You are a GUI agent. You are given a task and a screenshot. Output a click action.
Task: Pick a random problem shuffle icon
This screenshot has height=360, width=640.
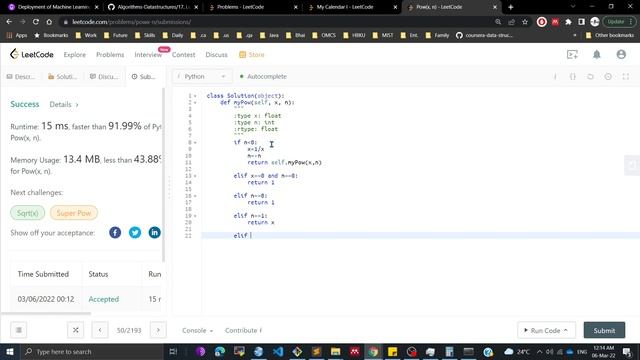[x=76, y=330]
